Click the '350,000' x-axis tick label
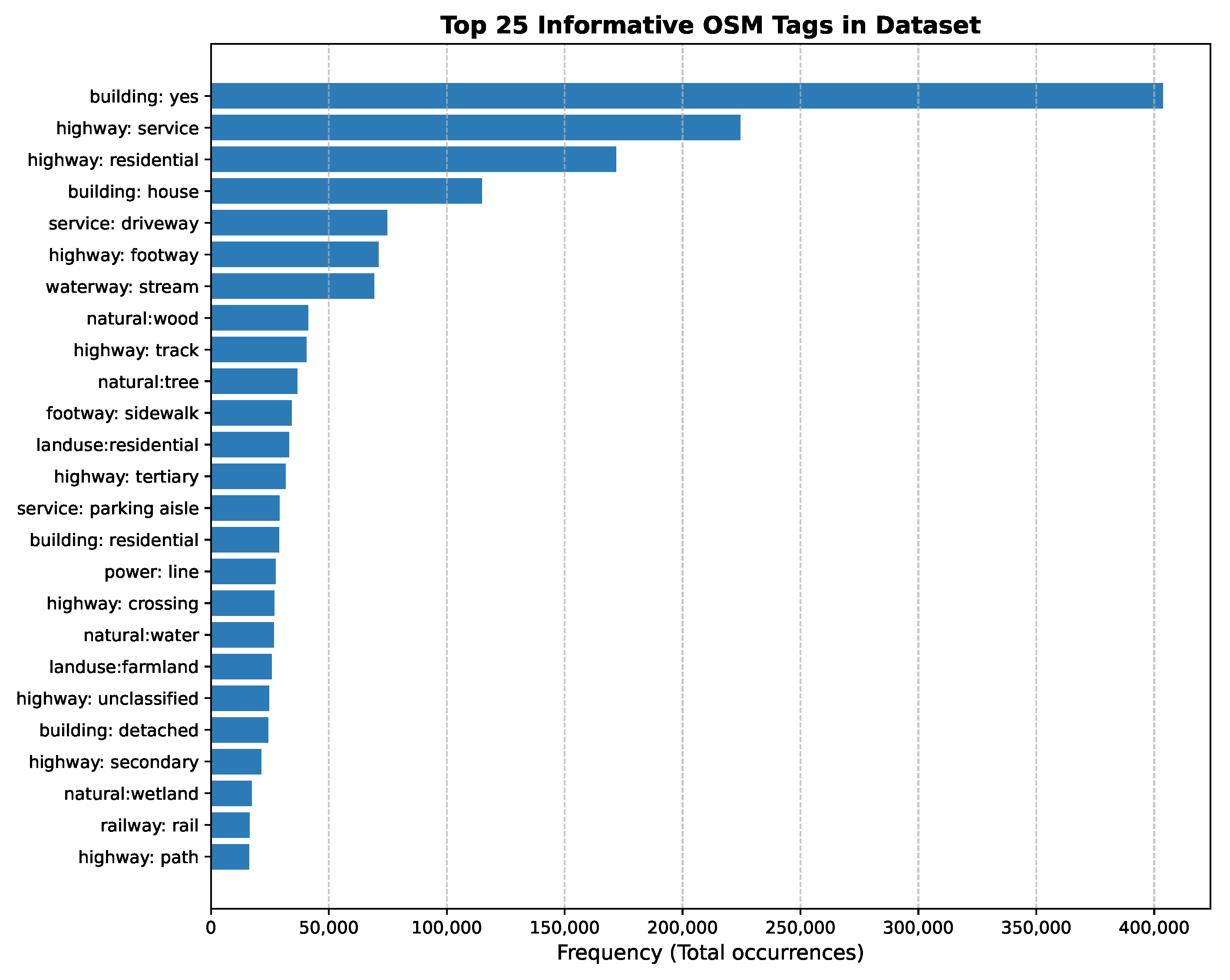 point(1037,928)
